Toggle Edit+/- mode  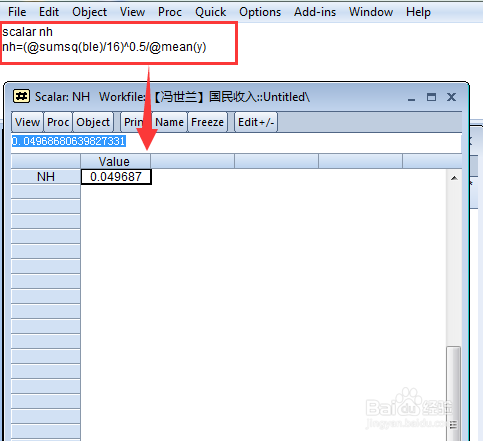[x=256, y=122]
